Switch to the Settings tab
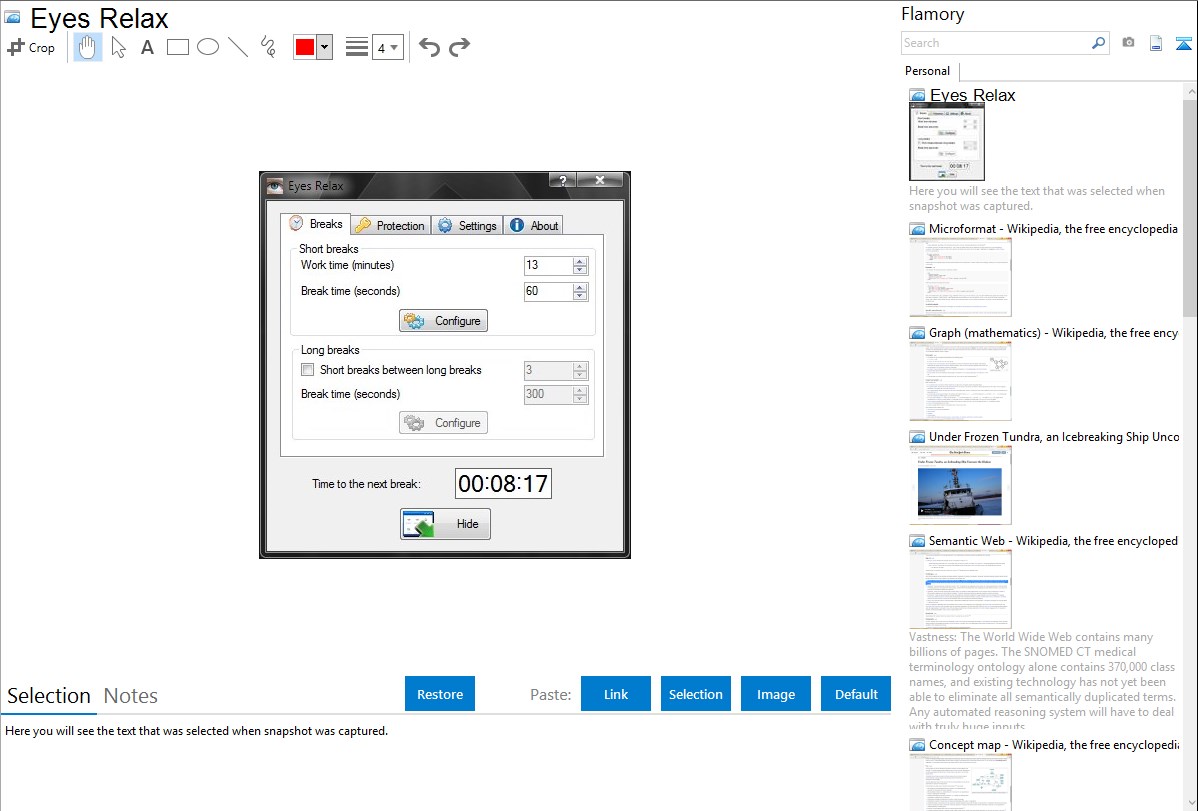1198x811 pixels. pos(467,225)
